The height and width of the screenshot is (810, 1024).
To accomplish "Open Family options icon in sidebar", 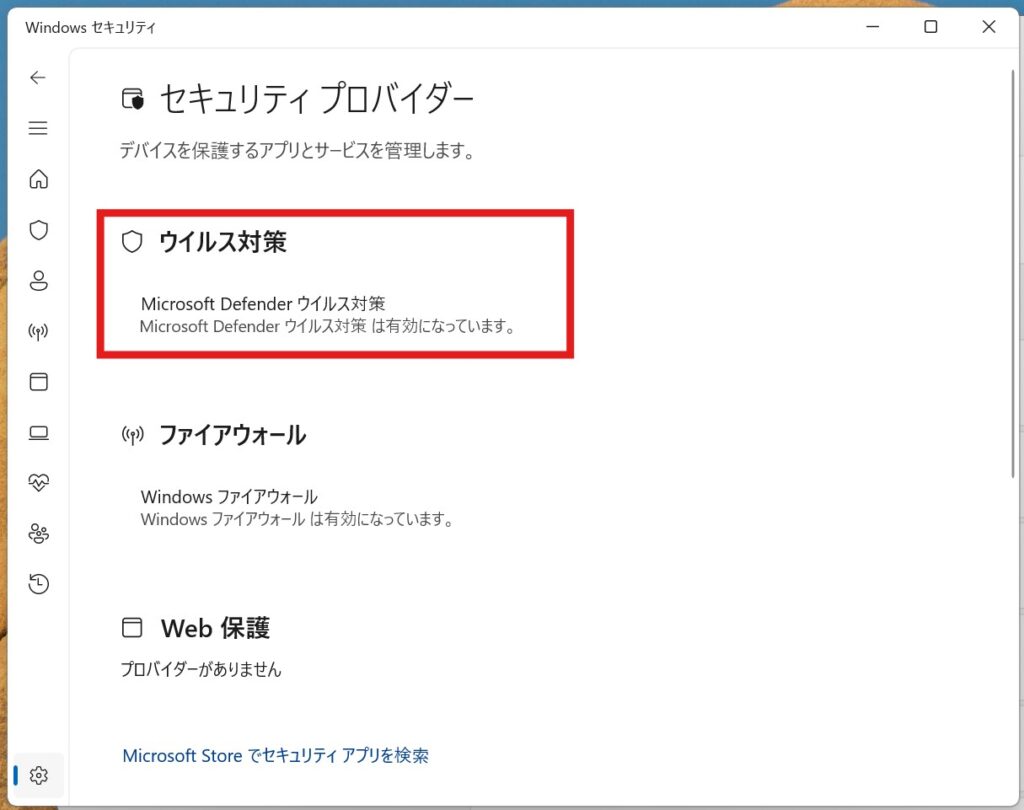I will pos(38,534).
